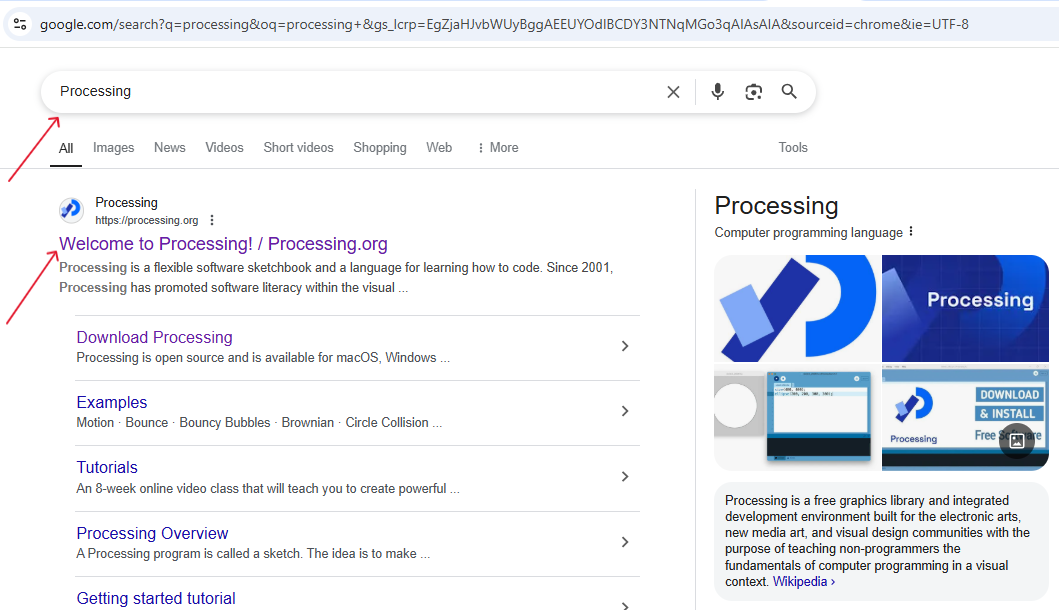Open the Tutorials sitelink

click(107, 467)
